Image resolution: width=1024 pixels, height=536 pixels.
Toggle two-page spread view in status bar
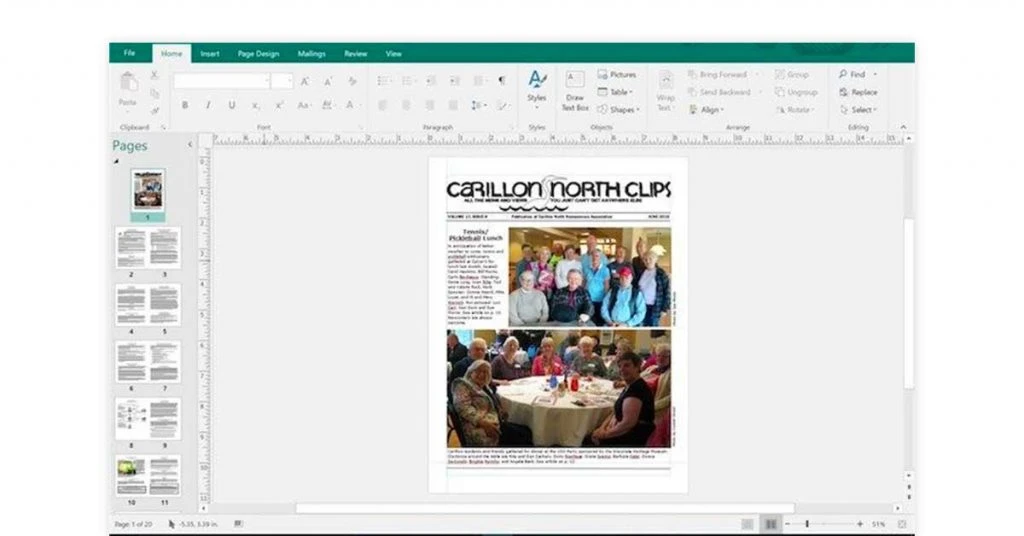(771, 524)
